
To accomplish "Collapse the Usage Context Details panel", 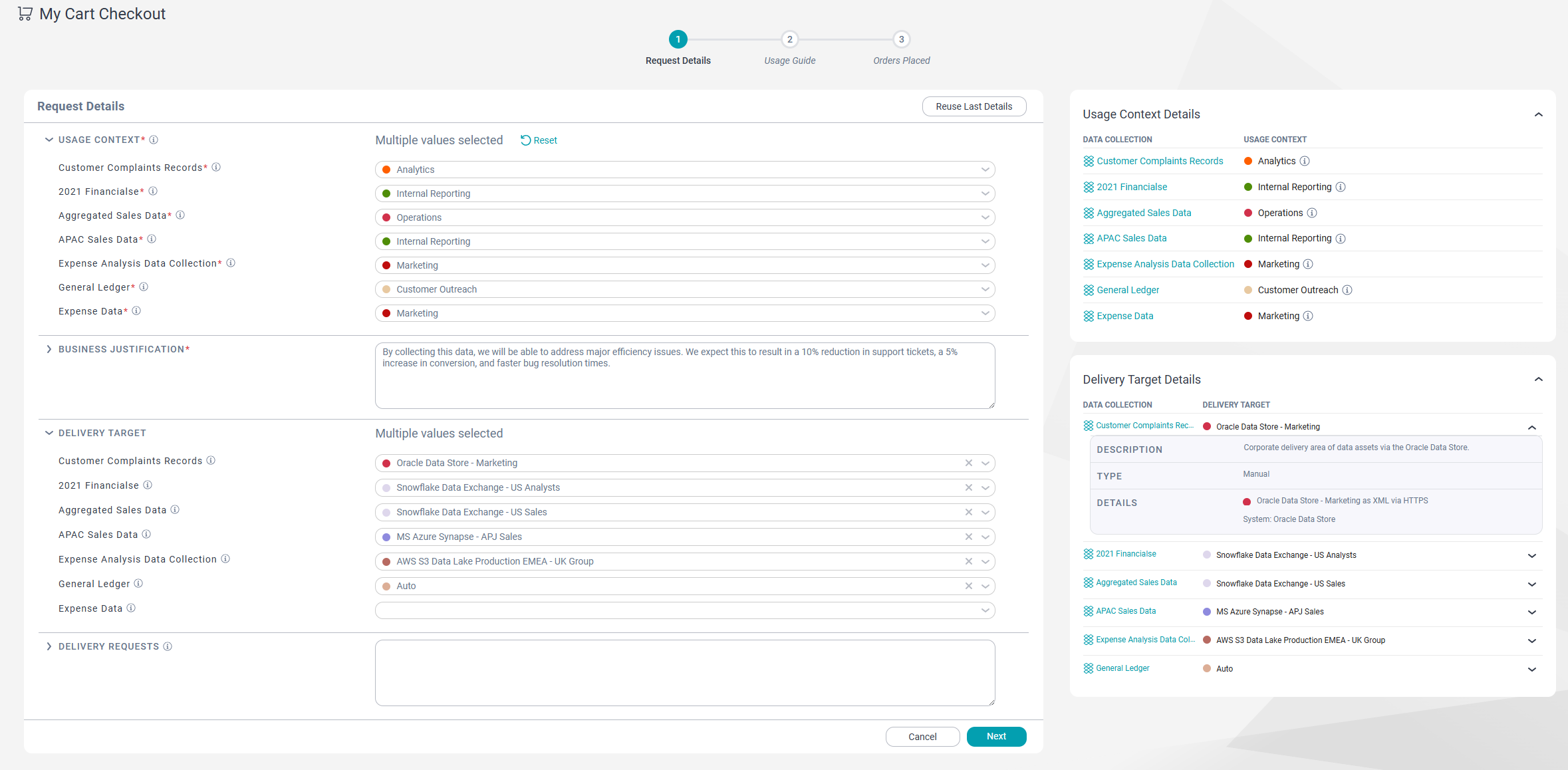I will click(x=1538, y=114).
